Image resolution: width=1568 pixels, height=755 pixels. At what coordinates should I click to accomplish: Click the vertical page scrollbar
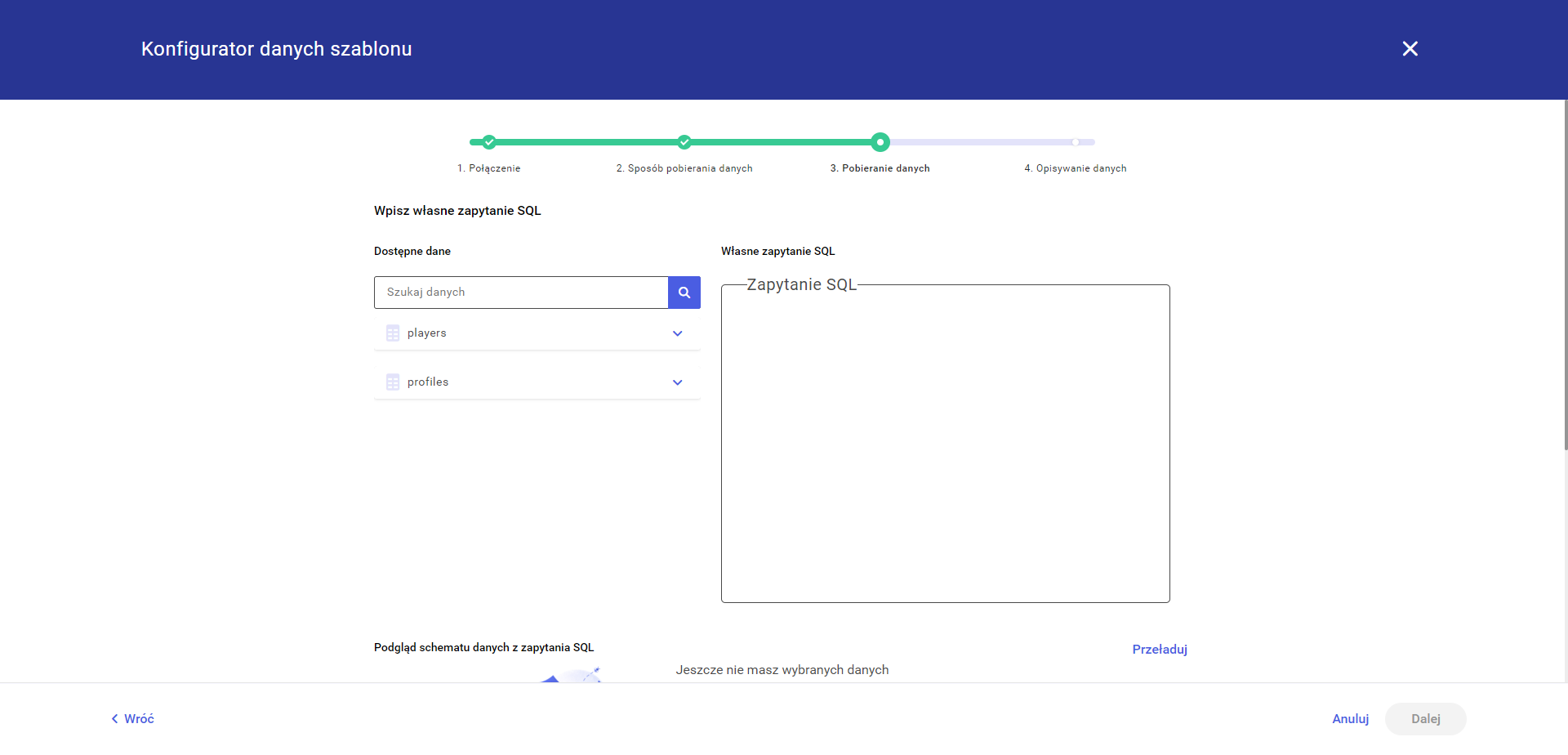click(x=1565, y=275)
